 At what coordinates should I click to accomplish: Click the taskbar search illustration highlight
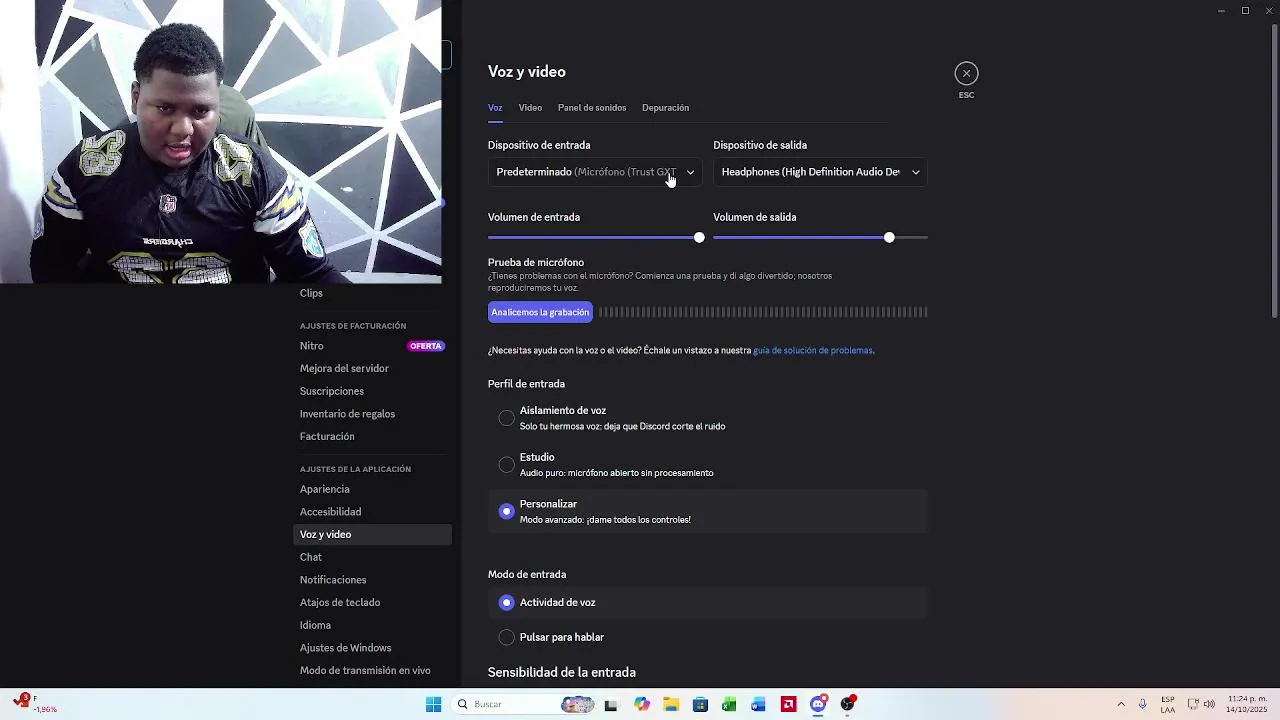tap(578, 705)
